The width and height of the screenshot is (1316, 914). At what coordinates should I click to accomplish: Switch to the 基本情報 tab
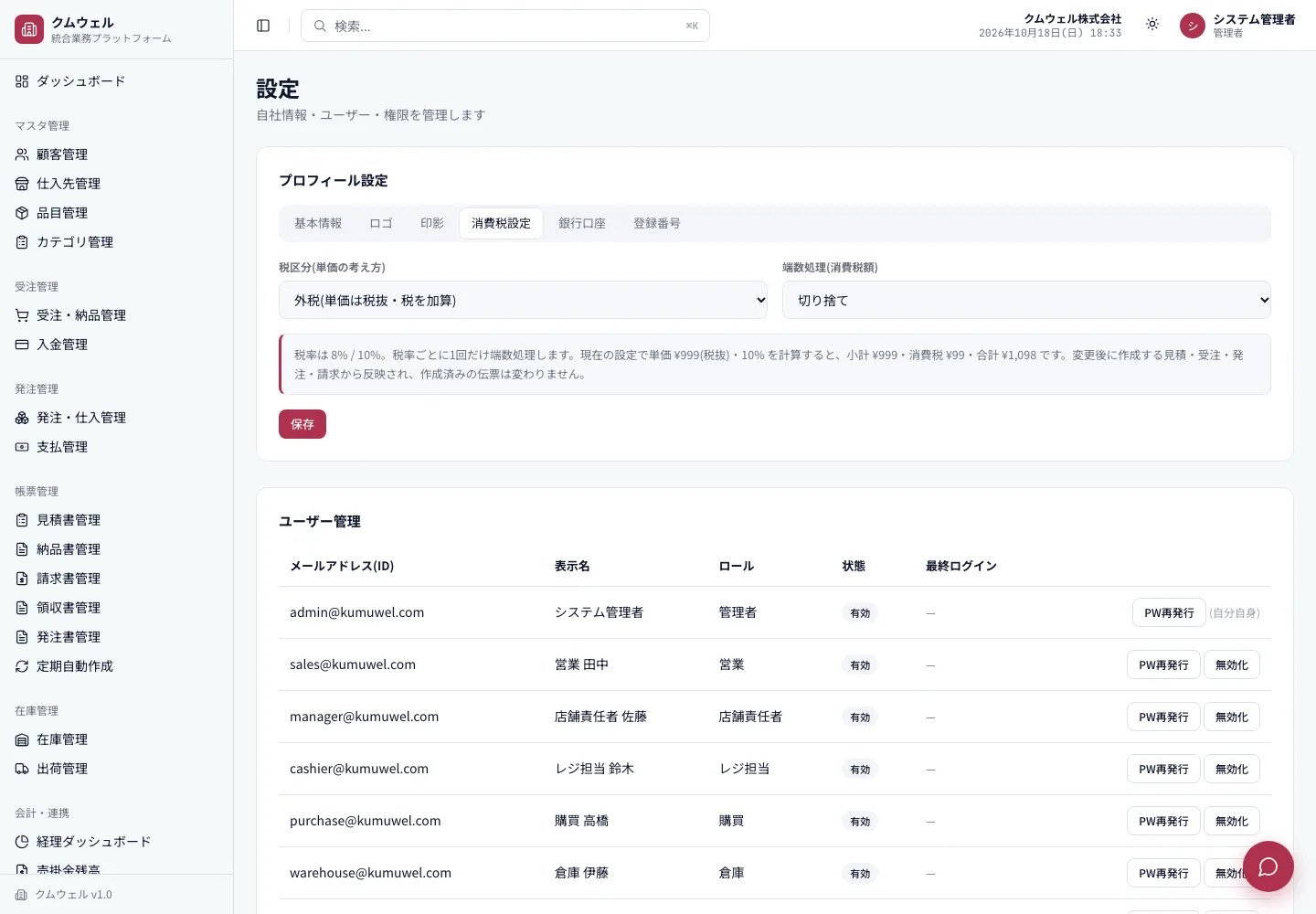(x=318, y=223)
